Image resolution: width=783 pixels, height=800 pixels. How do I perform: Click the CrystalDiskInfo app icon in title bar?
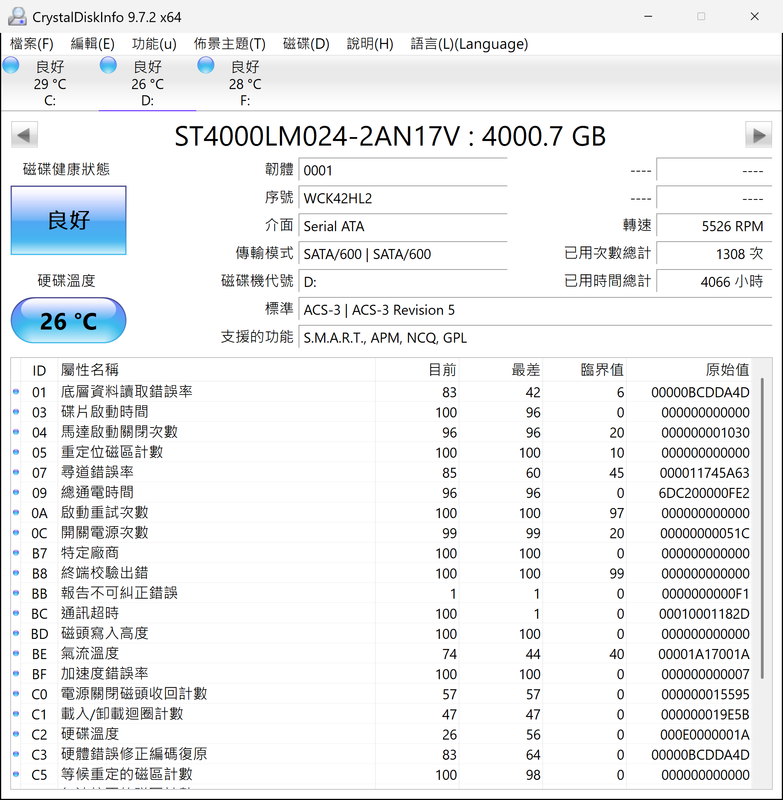pyautogui.click(x=17, y=17)
